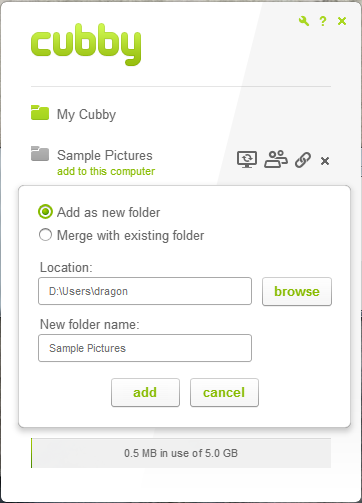
Task: Click the Location path input field
Action: click(145, 291)
